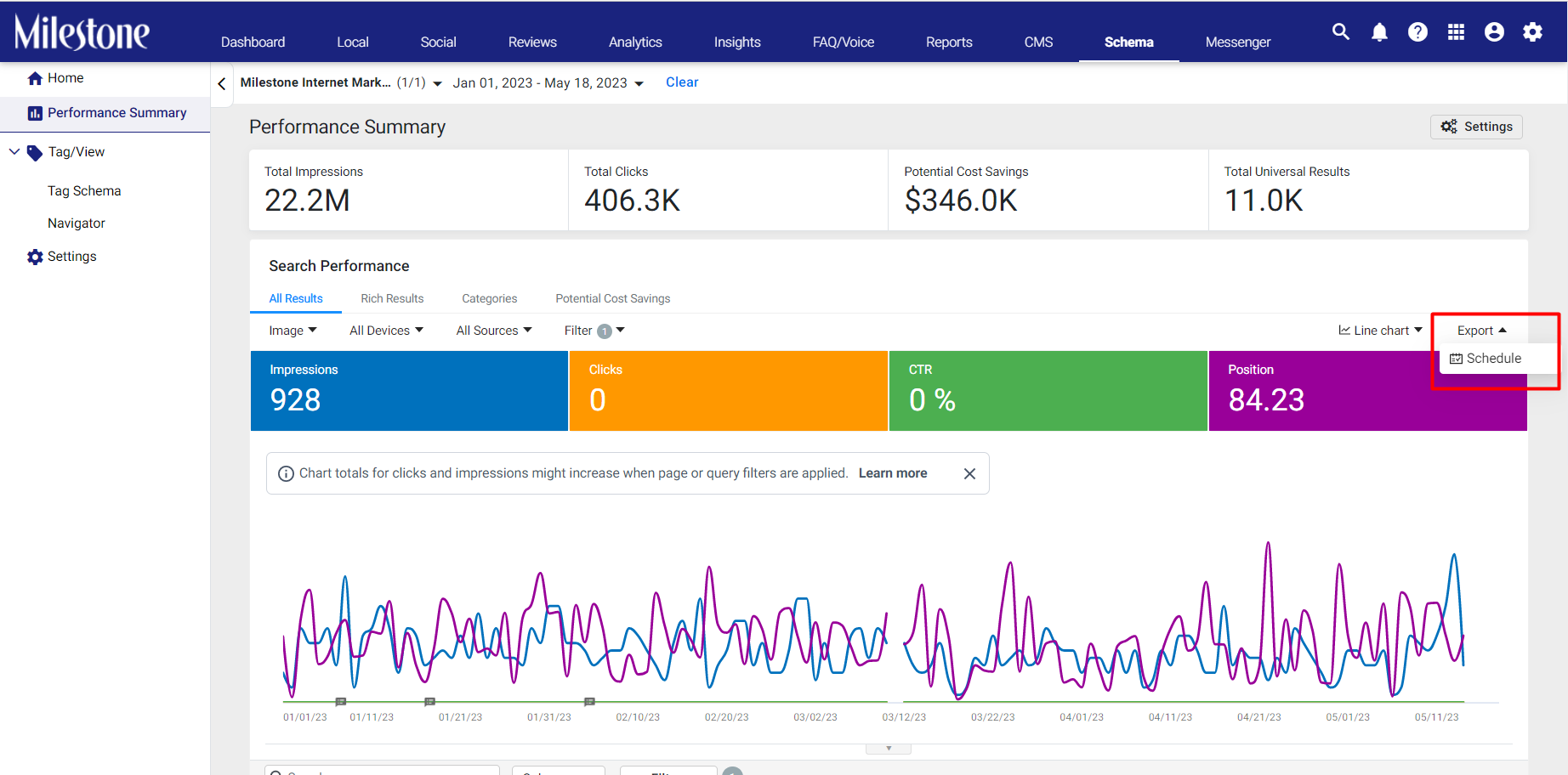Select Performance Summary in the sidebar
This screenshot has width=1568, height=775.
[x=105, y=113]
